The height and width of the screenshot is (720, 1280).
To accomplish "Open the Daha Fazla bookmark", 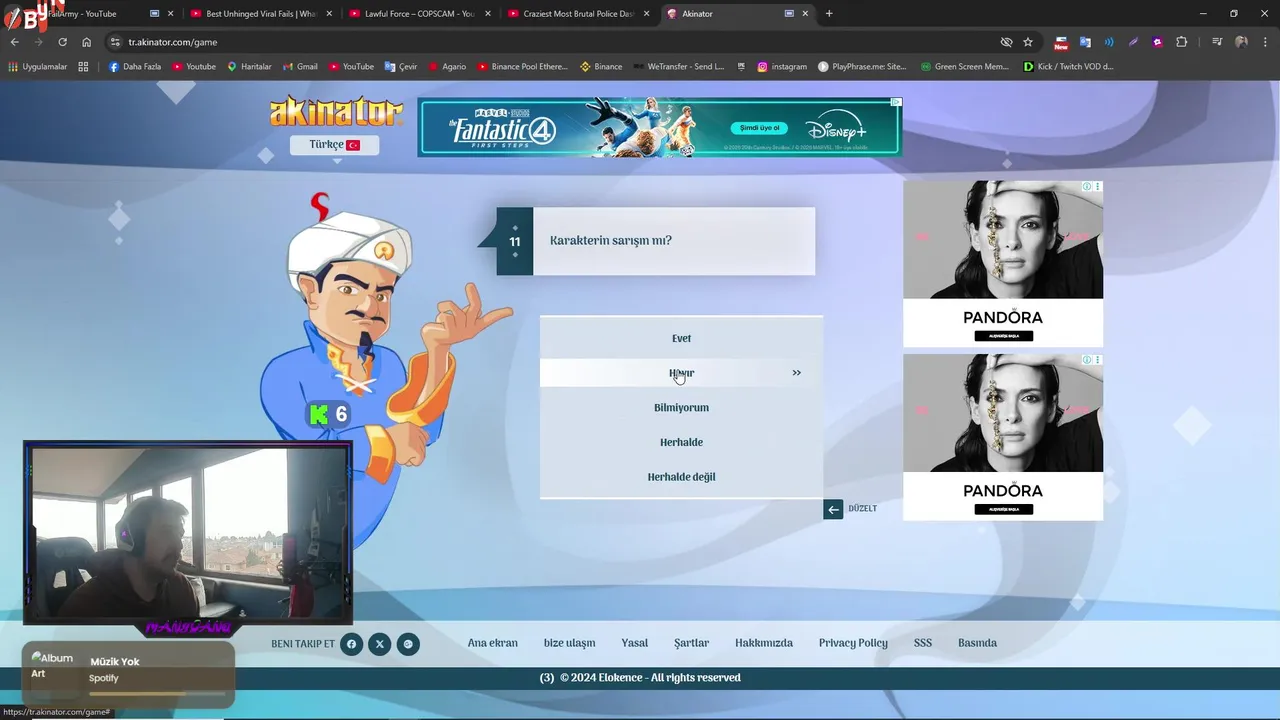I will (x=135, y=67).
